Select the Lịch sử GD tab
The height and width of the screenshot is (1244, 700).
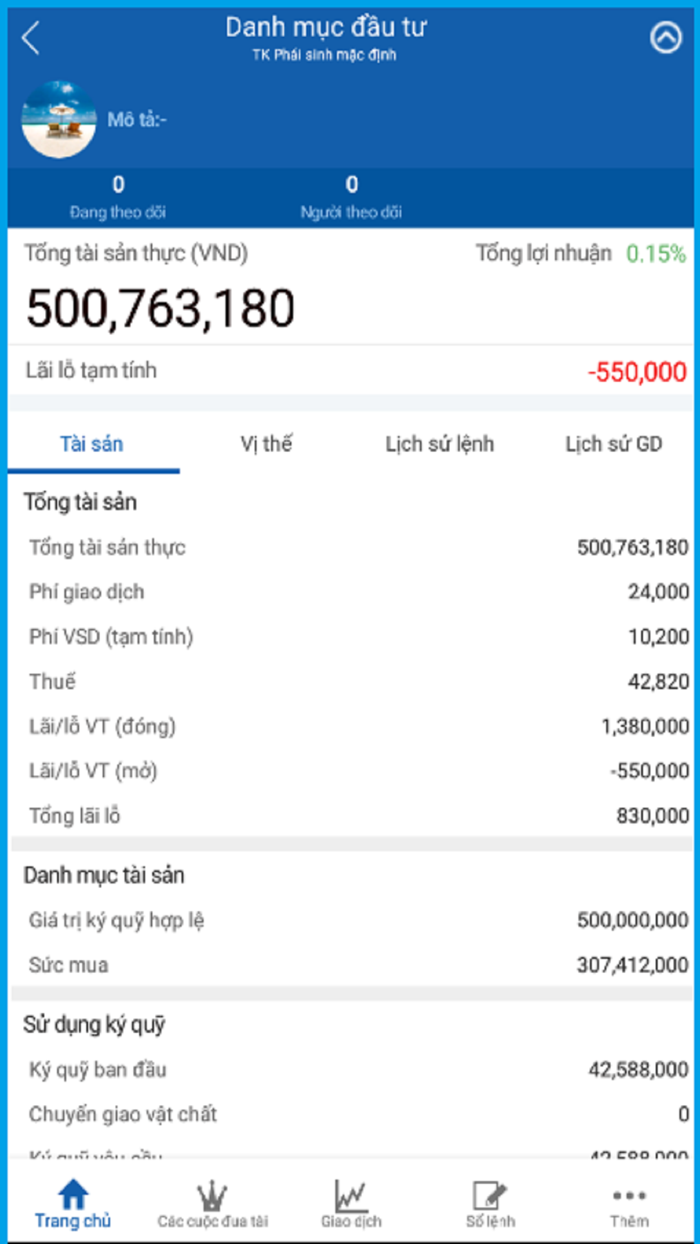(x=610, y=444)
